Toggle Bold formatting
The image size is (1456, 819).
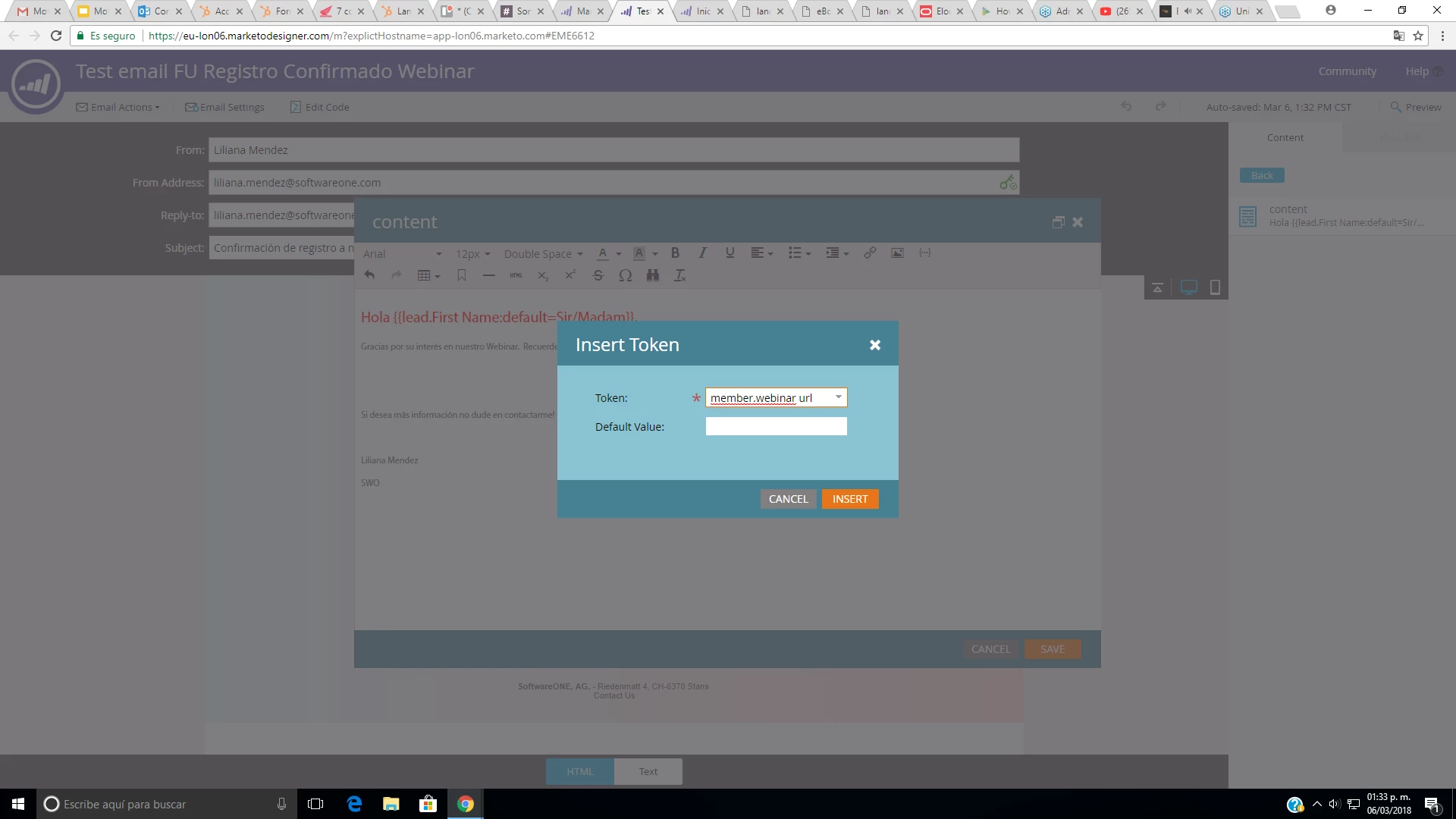coord(675,253)
